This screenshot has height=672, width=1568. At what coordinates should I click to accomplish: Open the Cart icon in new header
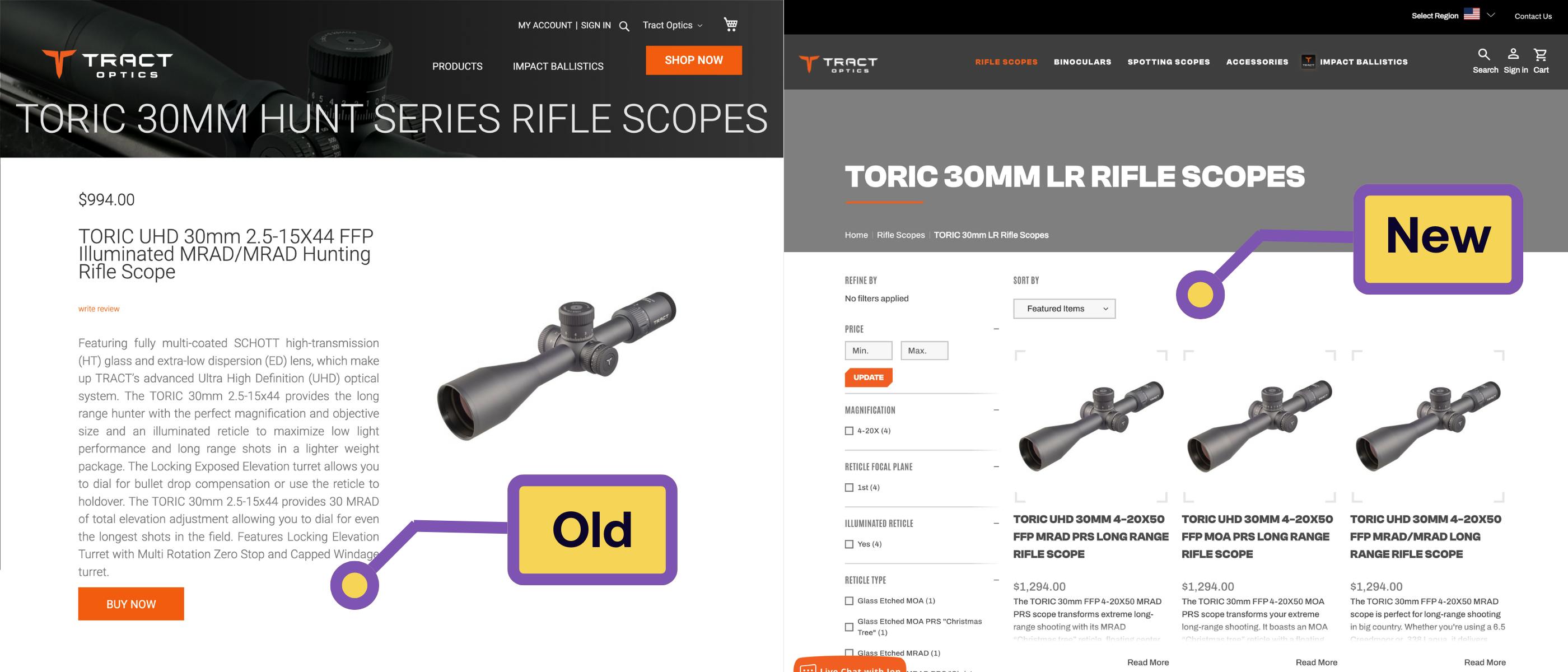pyautogui.click(x=1541, y=55)
